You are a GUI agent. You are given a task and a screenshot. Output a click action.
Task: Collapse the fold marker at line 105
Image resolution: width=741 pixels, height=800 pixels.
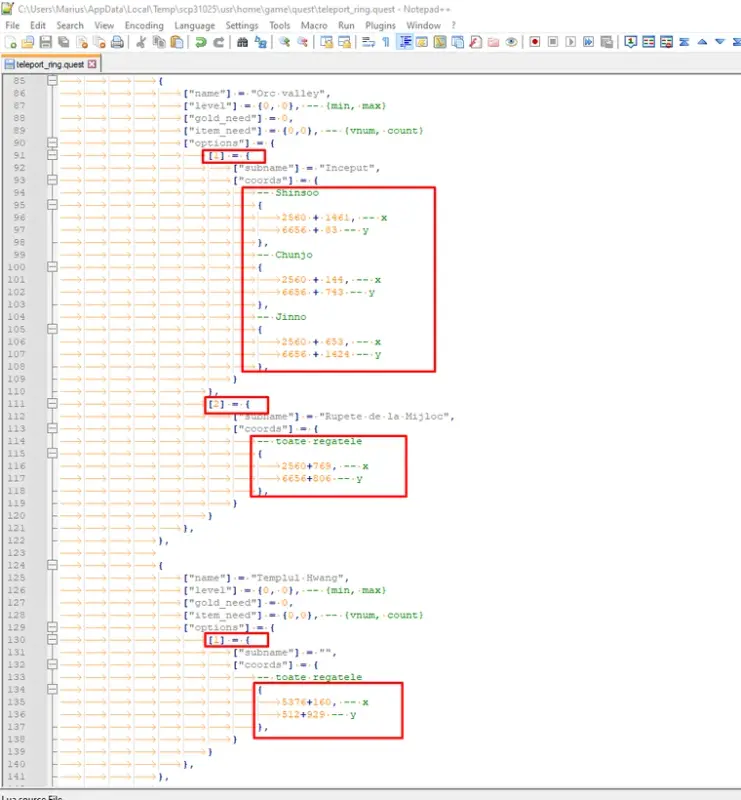pyautogui.click(x=52, y=329)
